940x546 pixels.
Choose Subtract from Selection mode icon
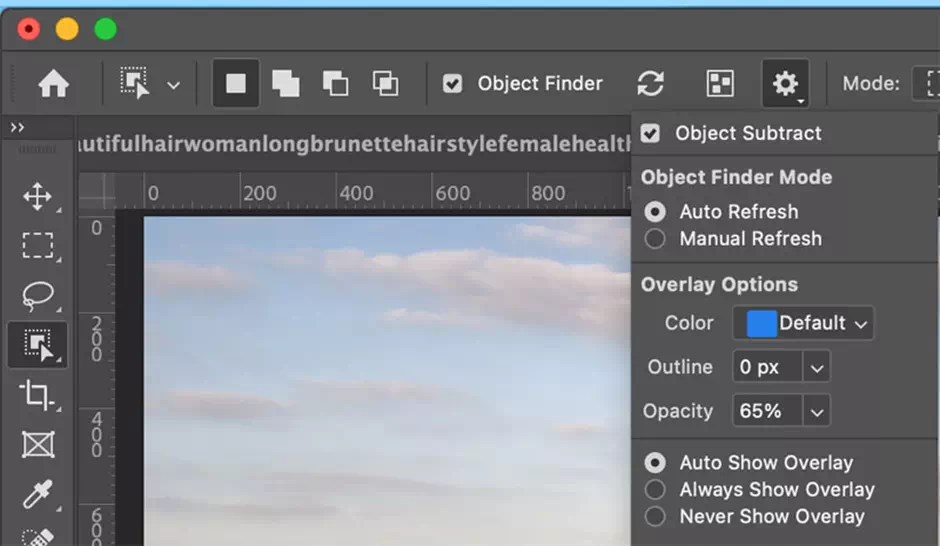point(335,83)
